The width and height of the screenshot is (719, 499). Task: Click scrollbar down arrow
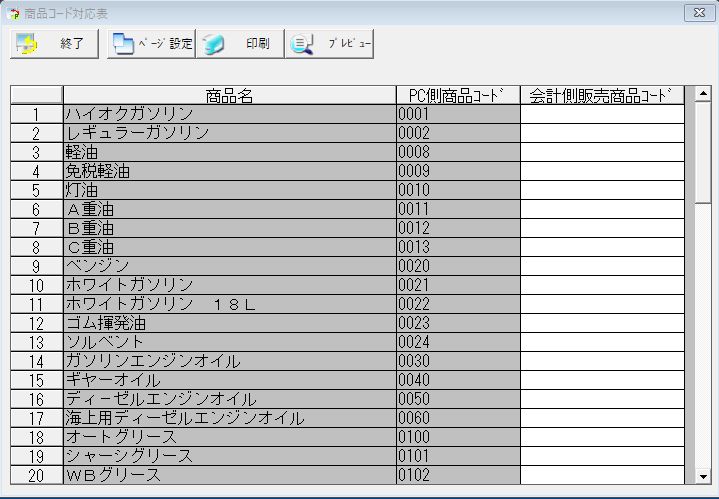click(x=703, y=476)
